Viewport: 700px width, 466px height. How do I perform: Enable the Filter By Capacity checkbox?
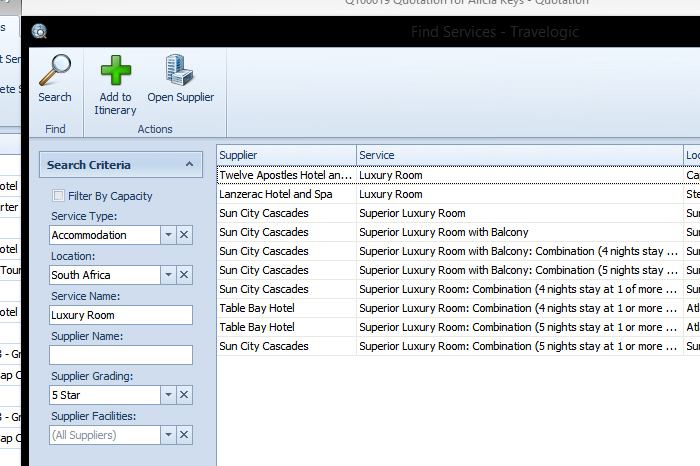[58, 196]
